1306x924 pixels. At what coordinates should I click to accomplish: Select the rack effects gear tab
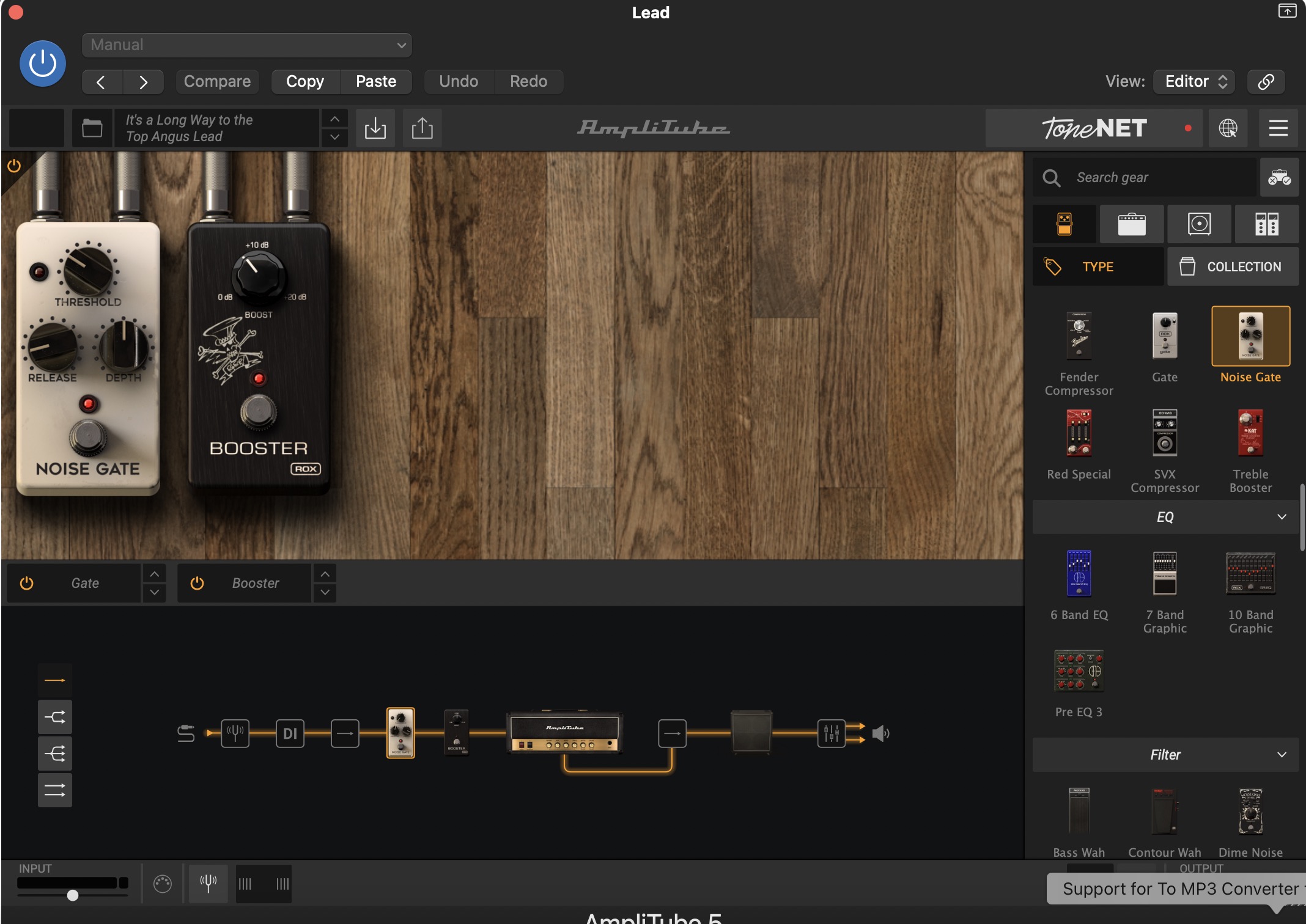click(x=1267, y=224)
